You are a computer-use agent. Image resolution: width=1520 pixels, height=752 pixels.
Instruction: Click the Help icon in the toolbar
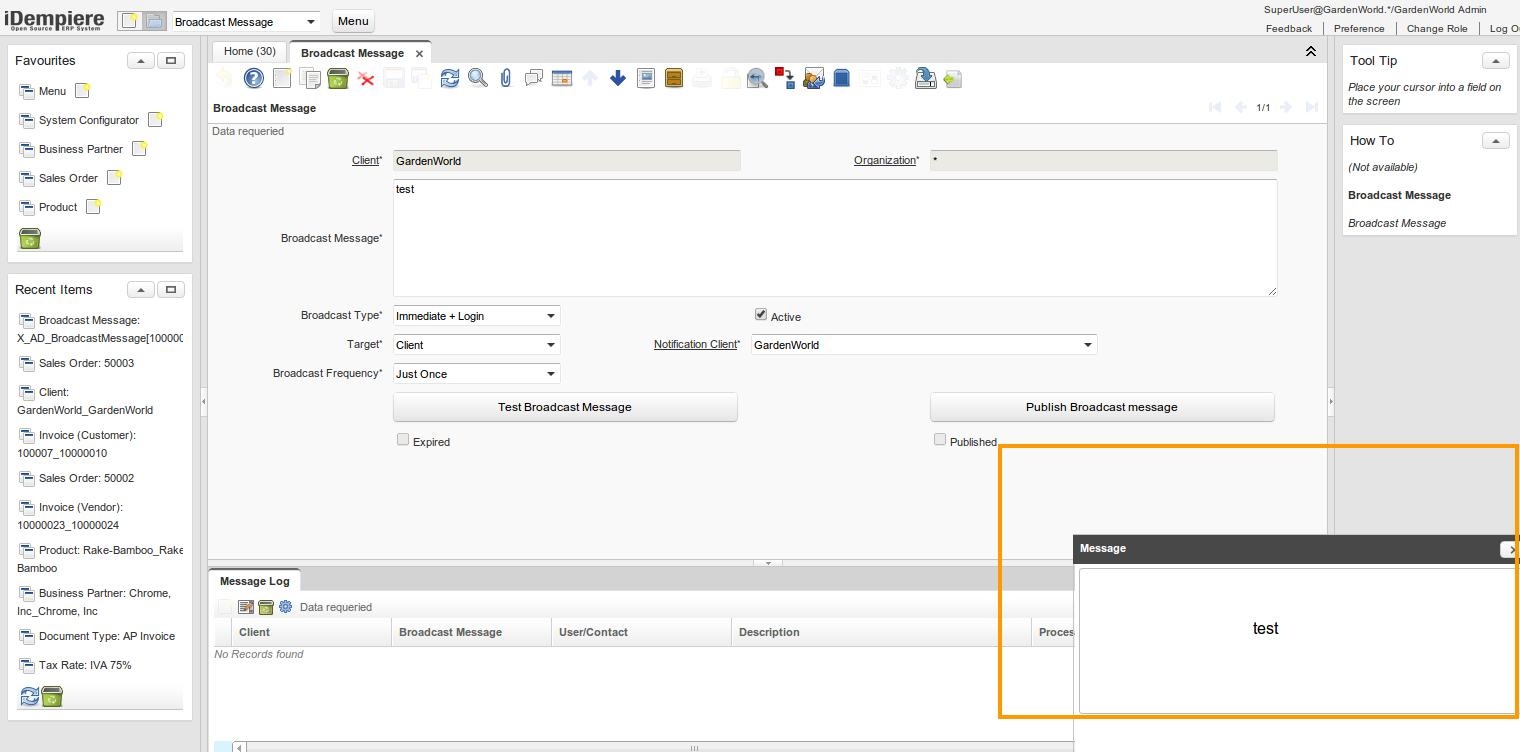254,78
